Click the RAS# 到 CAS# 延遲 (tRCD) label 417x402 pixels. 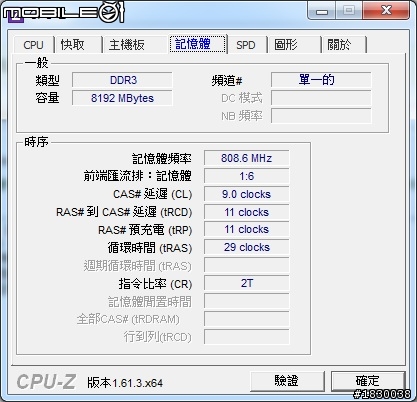click(124, 212)
